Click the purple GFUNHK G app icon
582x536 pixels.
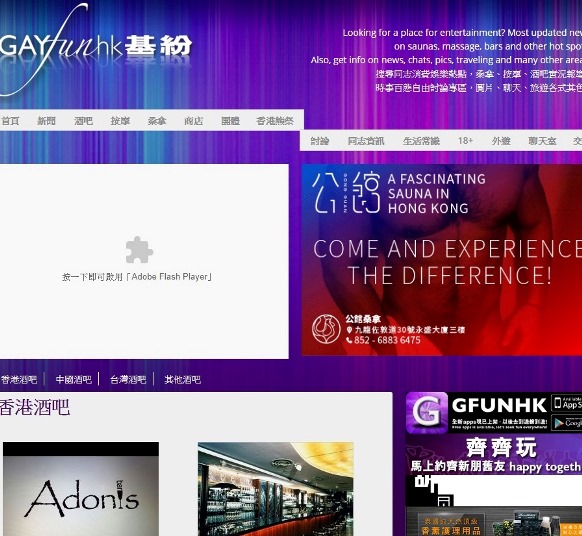(427, 413)
